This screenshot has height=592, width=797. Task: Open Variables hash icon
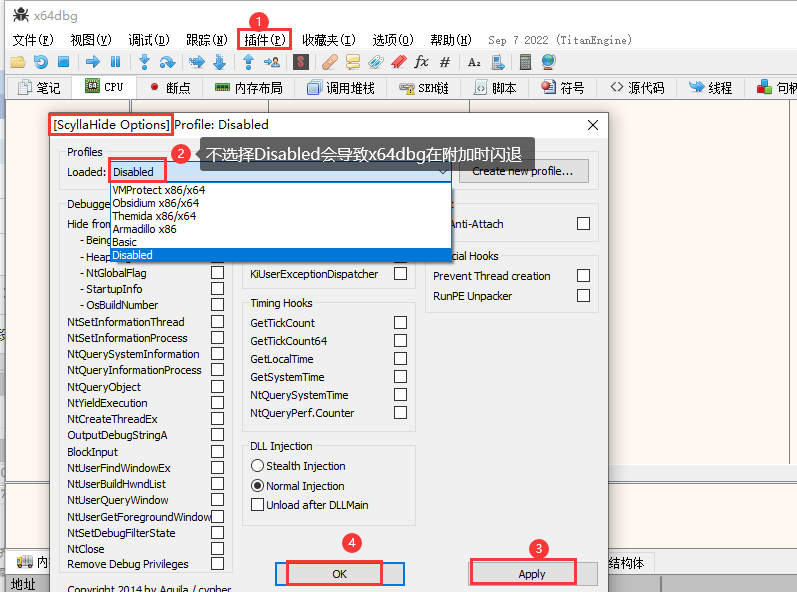445,62
